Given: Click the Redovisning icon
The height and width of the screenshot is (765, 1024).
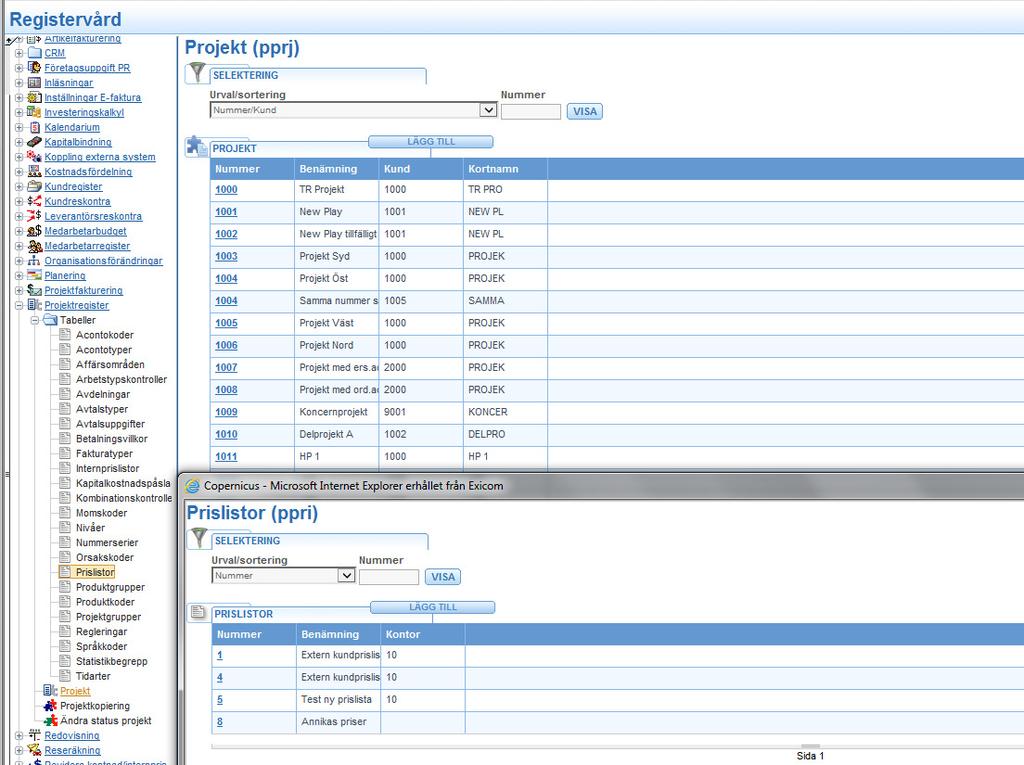Looking at the screenshot, I should click(x=35, y=736).
